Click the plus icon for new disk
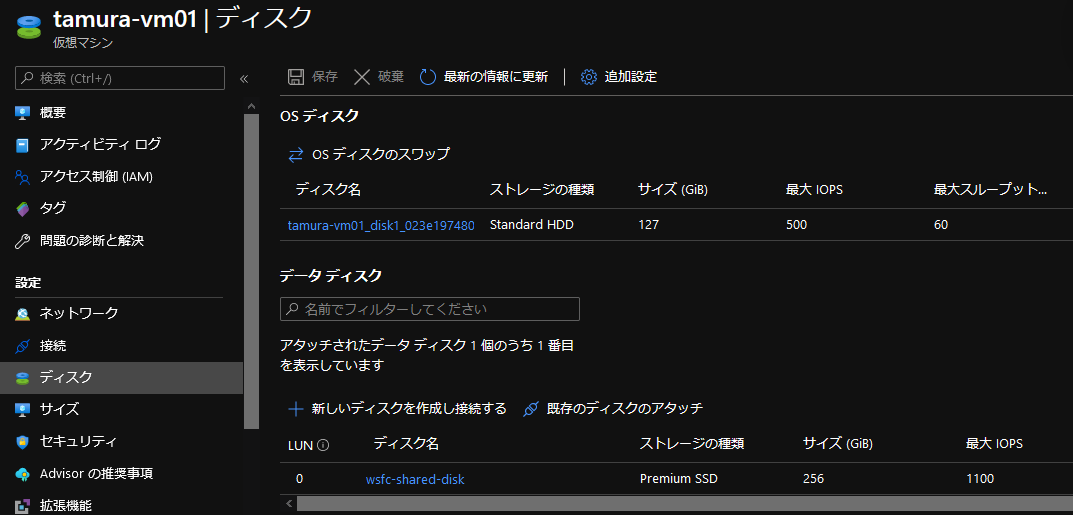Image resolution: width=1073 pixels, height=515 pixels. coord(296,409)
